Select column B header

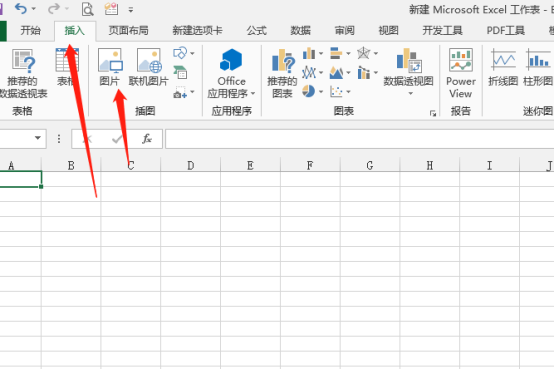71,165
